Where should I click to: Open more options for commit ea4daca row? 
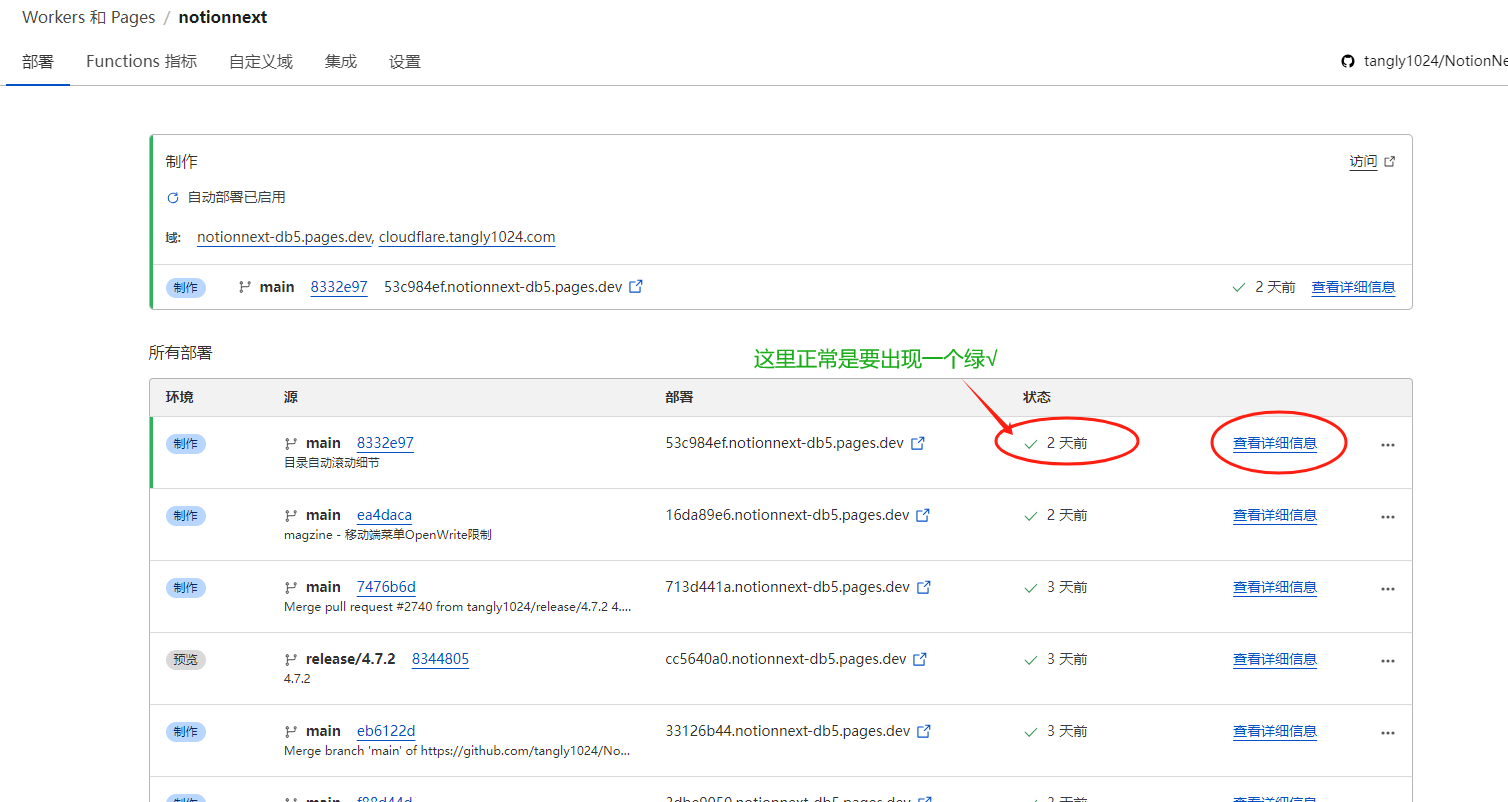click(1388, 517)
